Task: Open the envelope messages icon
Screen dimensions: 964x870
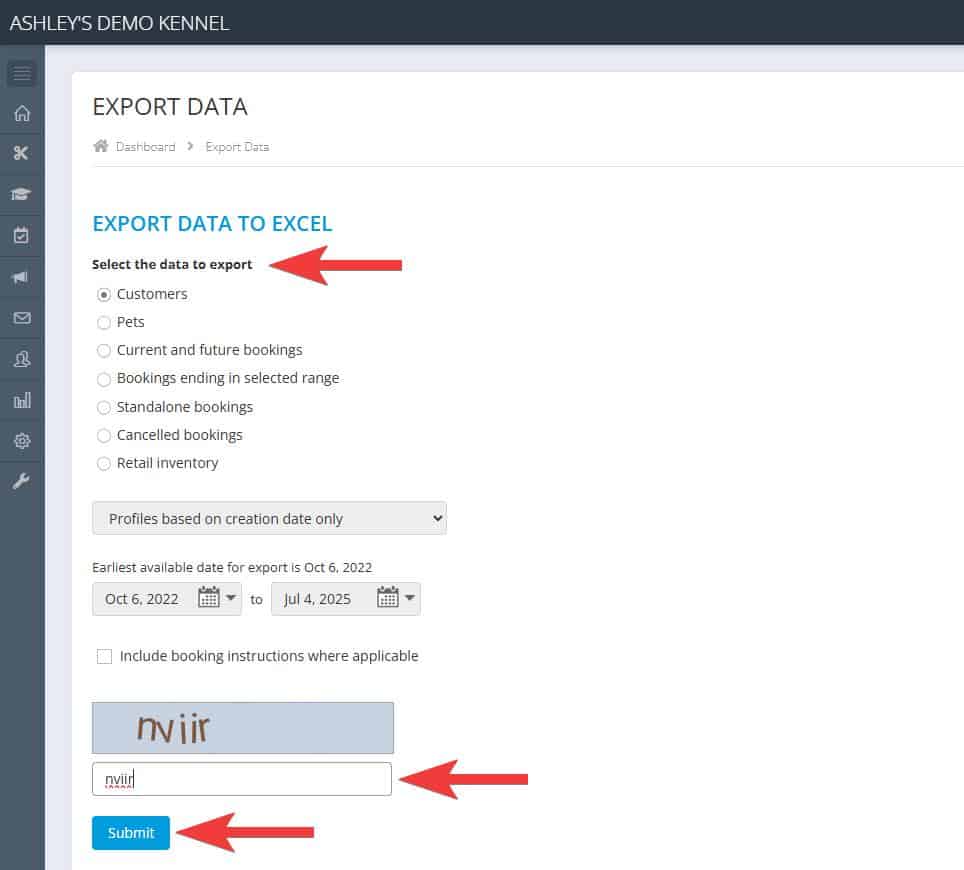Action: click(x=22, y=318)
